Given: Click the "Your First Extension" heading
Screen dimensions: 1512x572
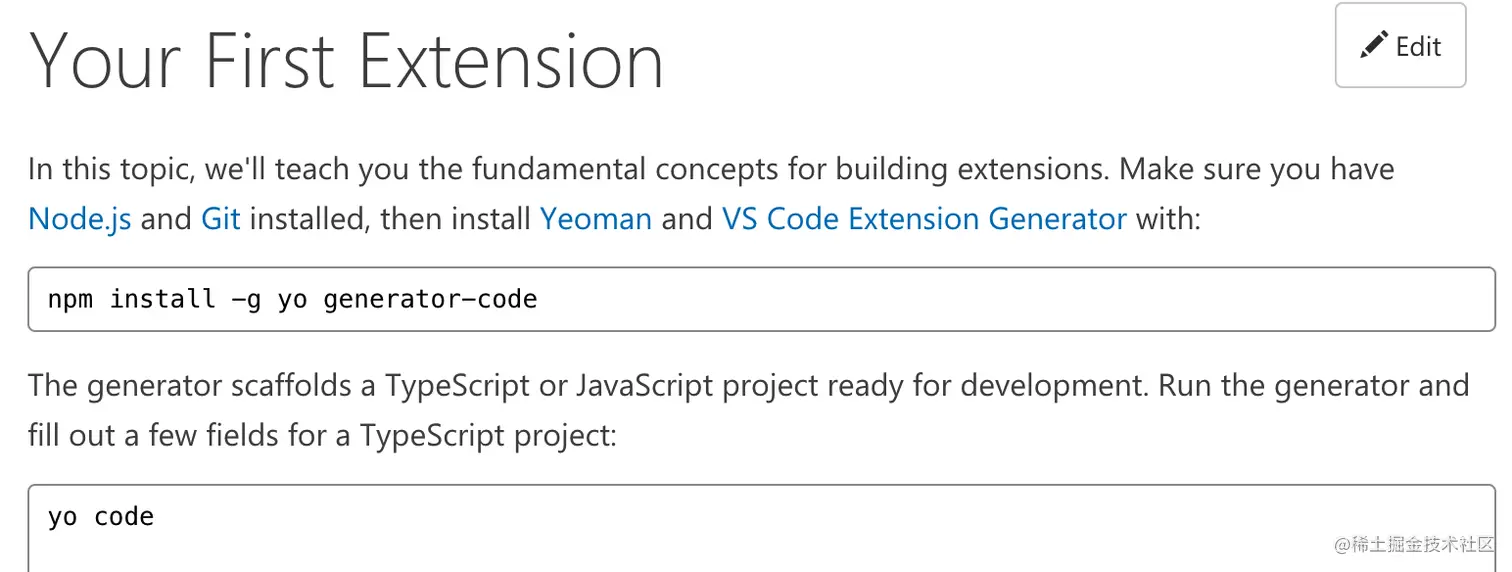Looking at the screenshot, I should coord(346,61).
